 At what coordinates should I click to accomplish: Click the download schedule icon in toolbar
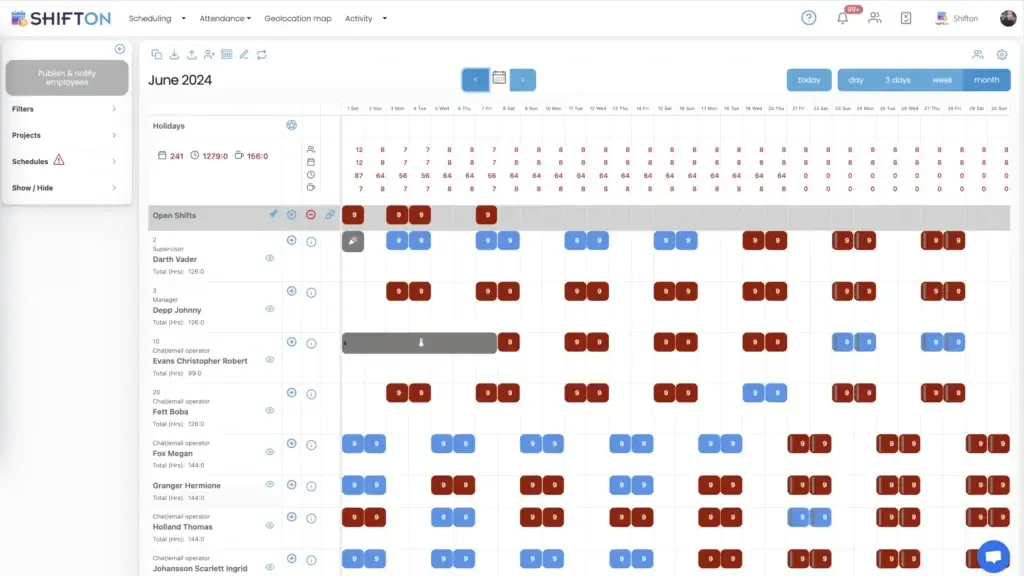pyautogui.click(x=174, y=55)
